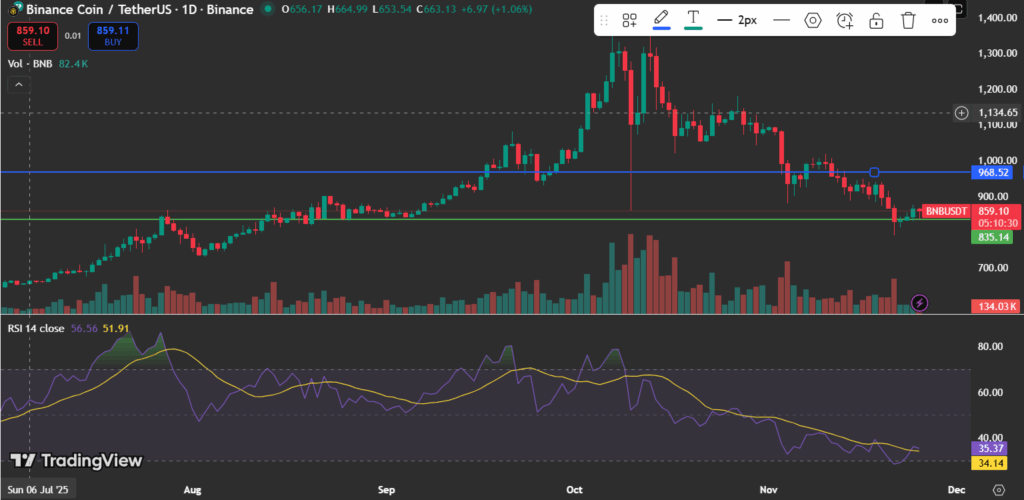Viewport: 1024px width, 500px height.
Task: Click the TradingView logo
Action: click(76, 460)
